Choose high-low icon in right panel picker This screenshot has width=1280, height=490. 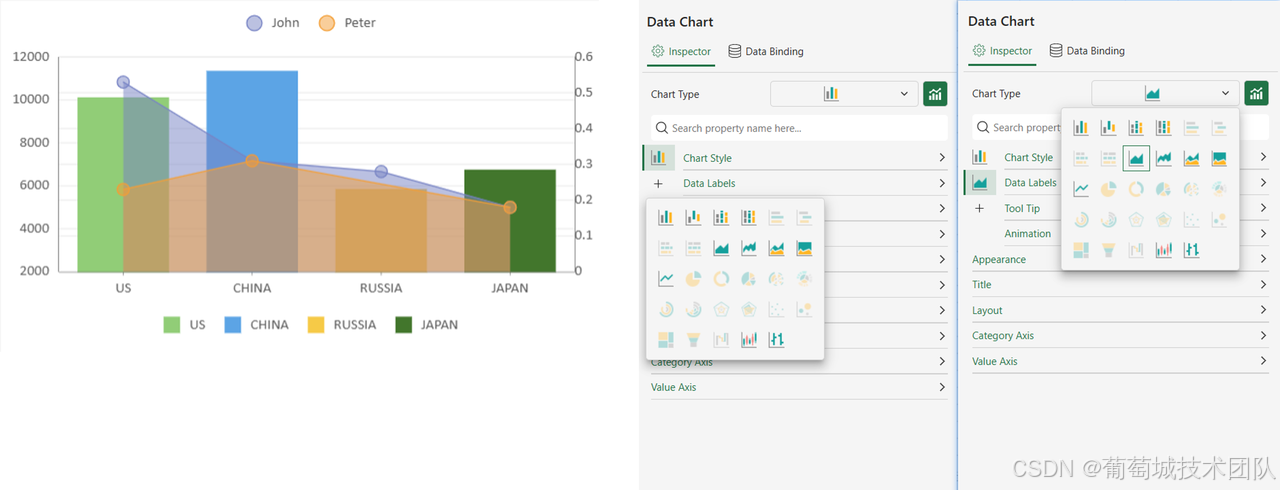coord(1192,250)
